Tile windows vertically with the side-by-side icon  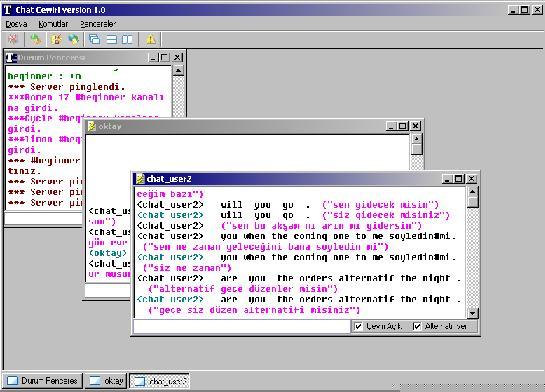(x=127, y=39)
